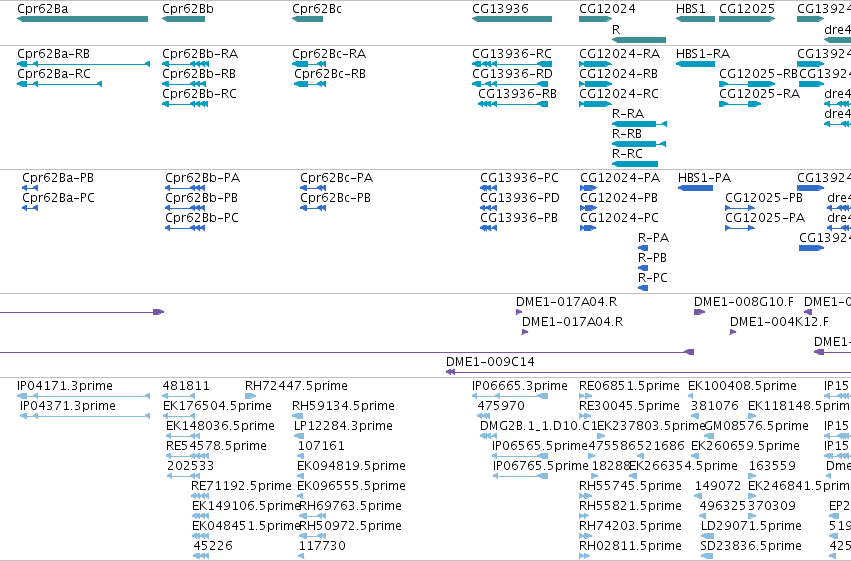Click the Cpr62Bb gene label
Screen dimensions: 851x561
click(x=188, y=9)
